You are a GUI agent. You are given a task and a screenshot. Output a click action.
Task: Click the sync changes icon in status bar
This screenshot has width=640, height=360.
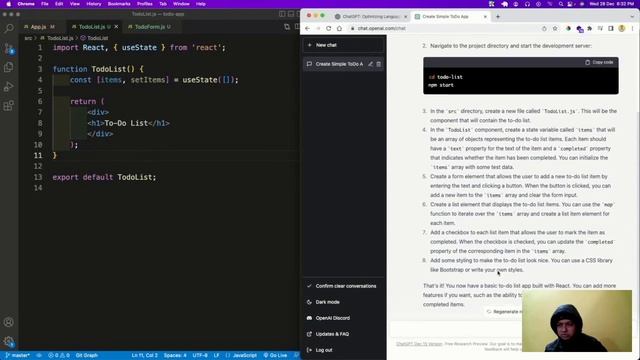[39, 356]
